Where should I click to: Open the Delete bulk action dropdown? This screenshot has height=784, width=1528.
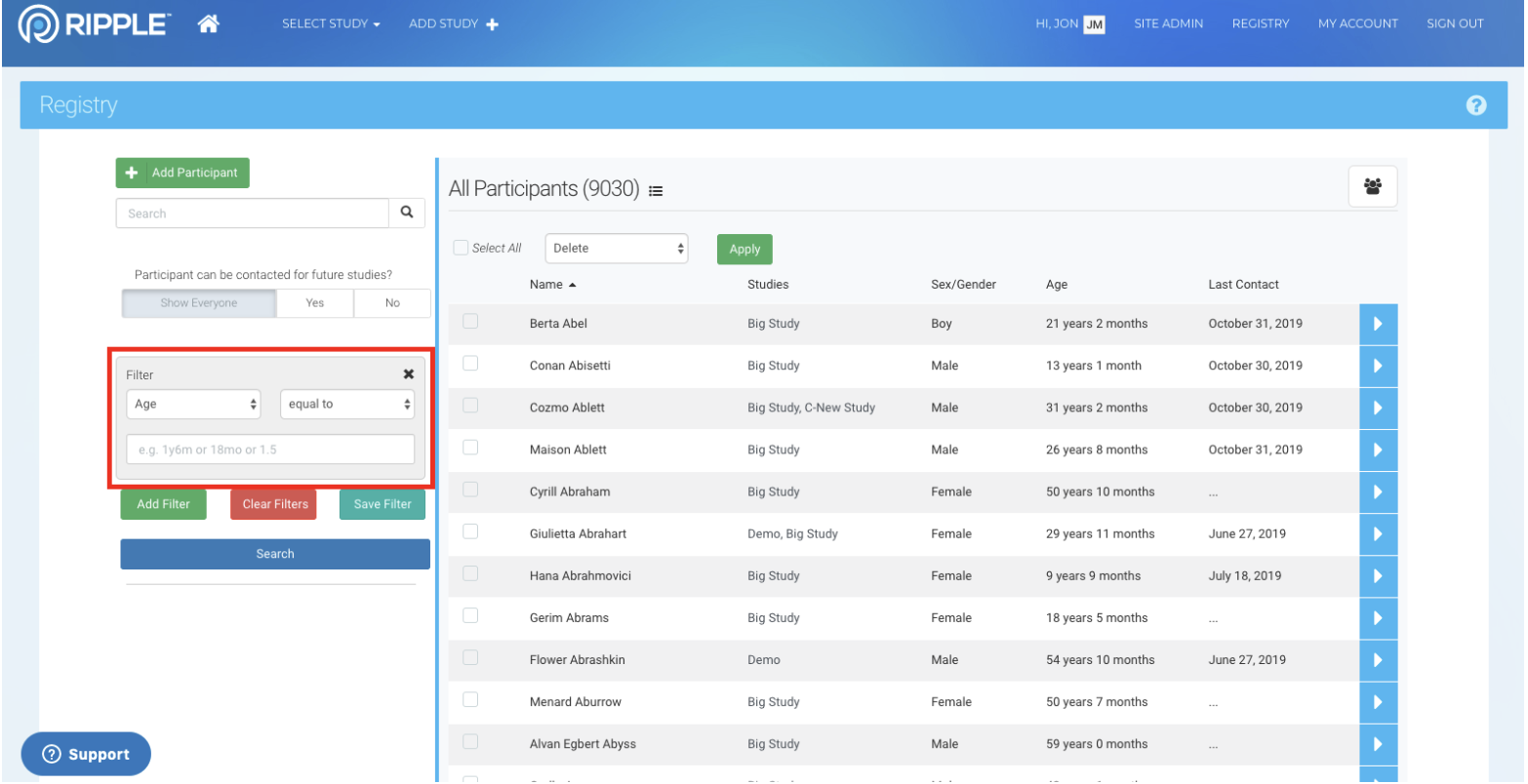pyautogui.click(x=616, y=249)
